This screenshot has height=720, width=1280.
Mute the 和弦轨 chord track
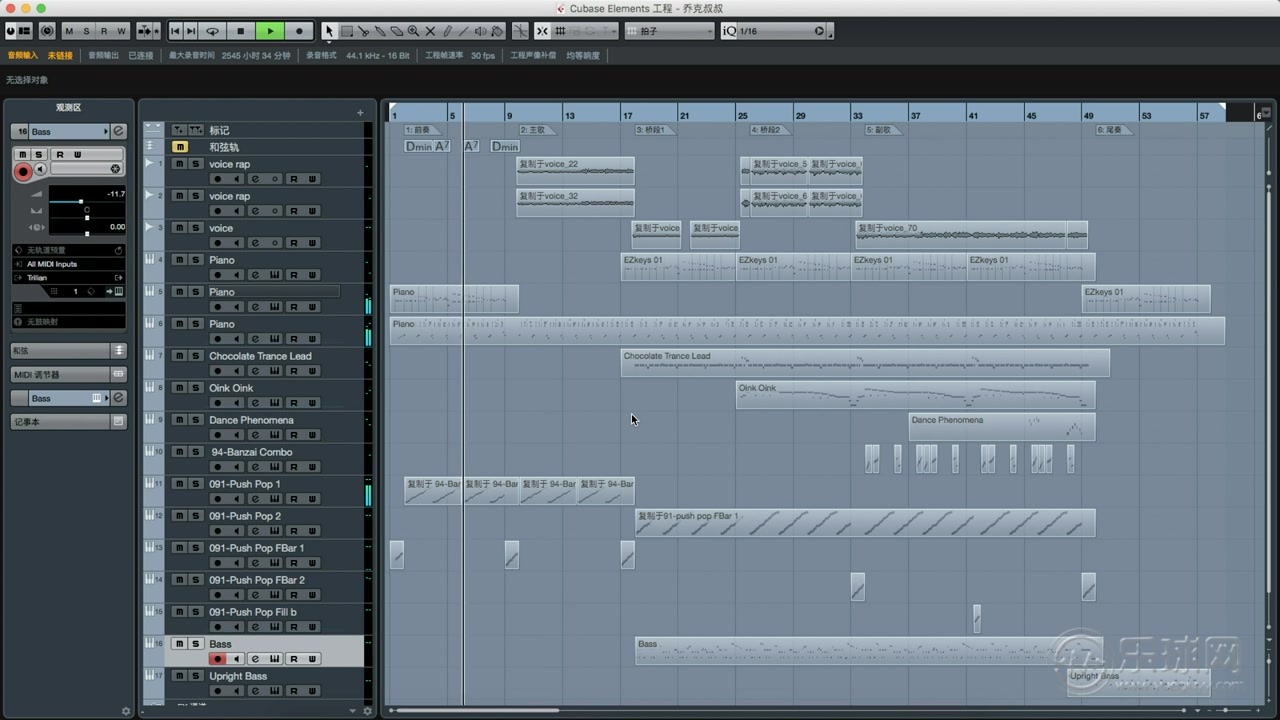pos(179,147)
